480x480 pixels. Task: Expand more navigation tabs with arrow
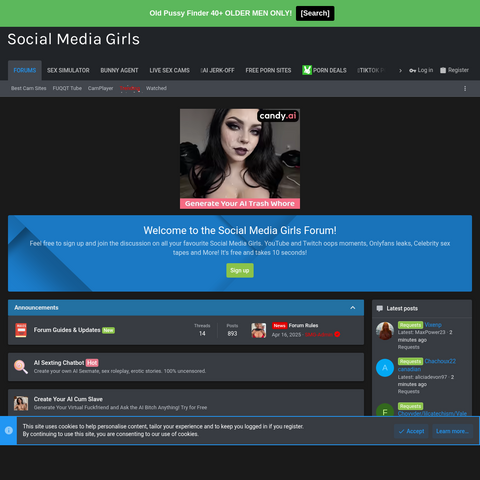[x=400, y=70]
